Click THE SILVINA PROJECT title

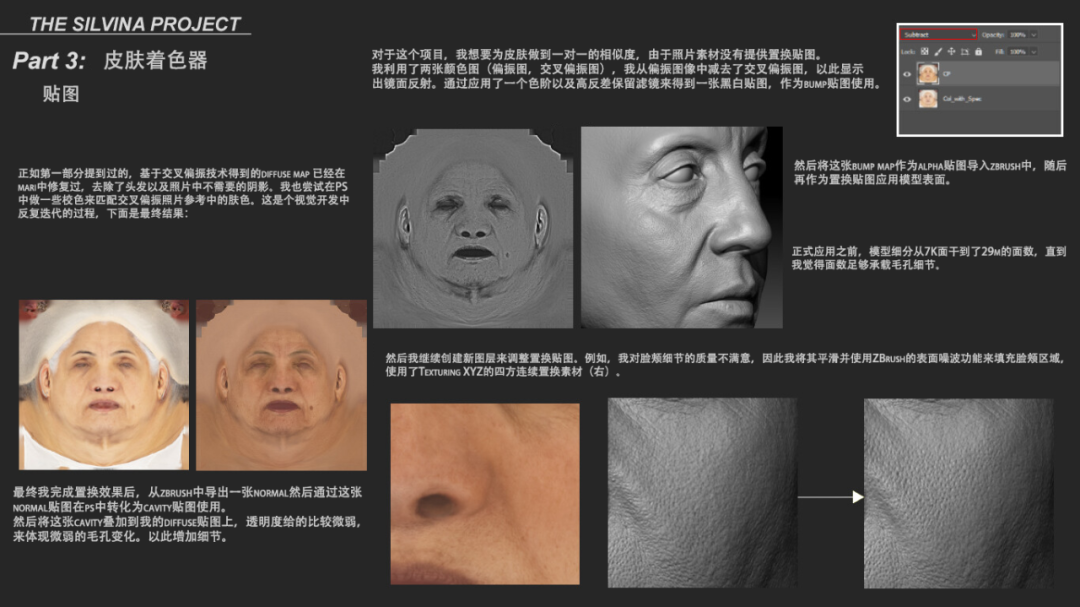click(x=135, y=24)
